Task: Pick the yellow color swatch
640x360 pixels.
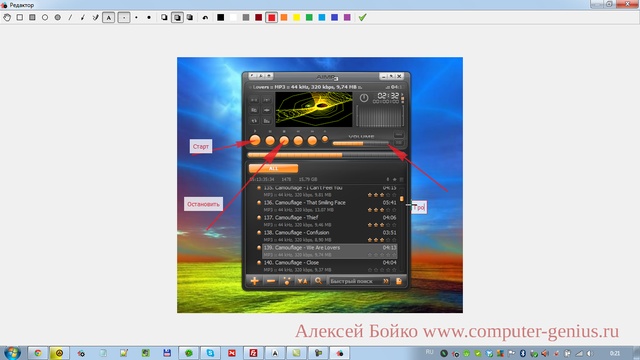Action: click(297, 18)
